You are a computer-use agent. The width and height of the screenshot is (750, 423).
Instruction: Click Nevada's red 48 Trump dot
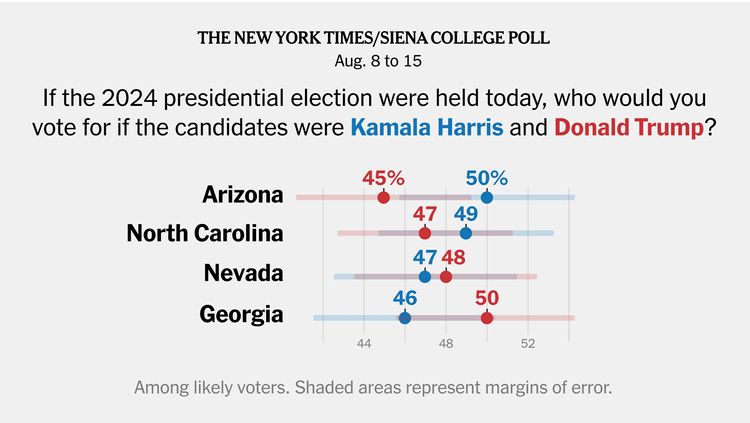(446, 277)
